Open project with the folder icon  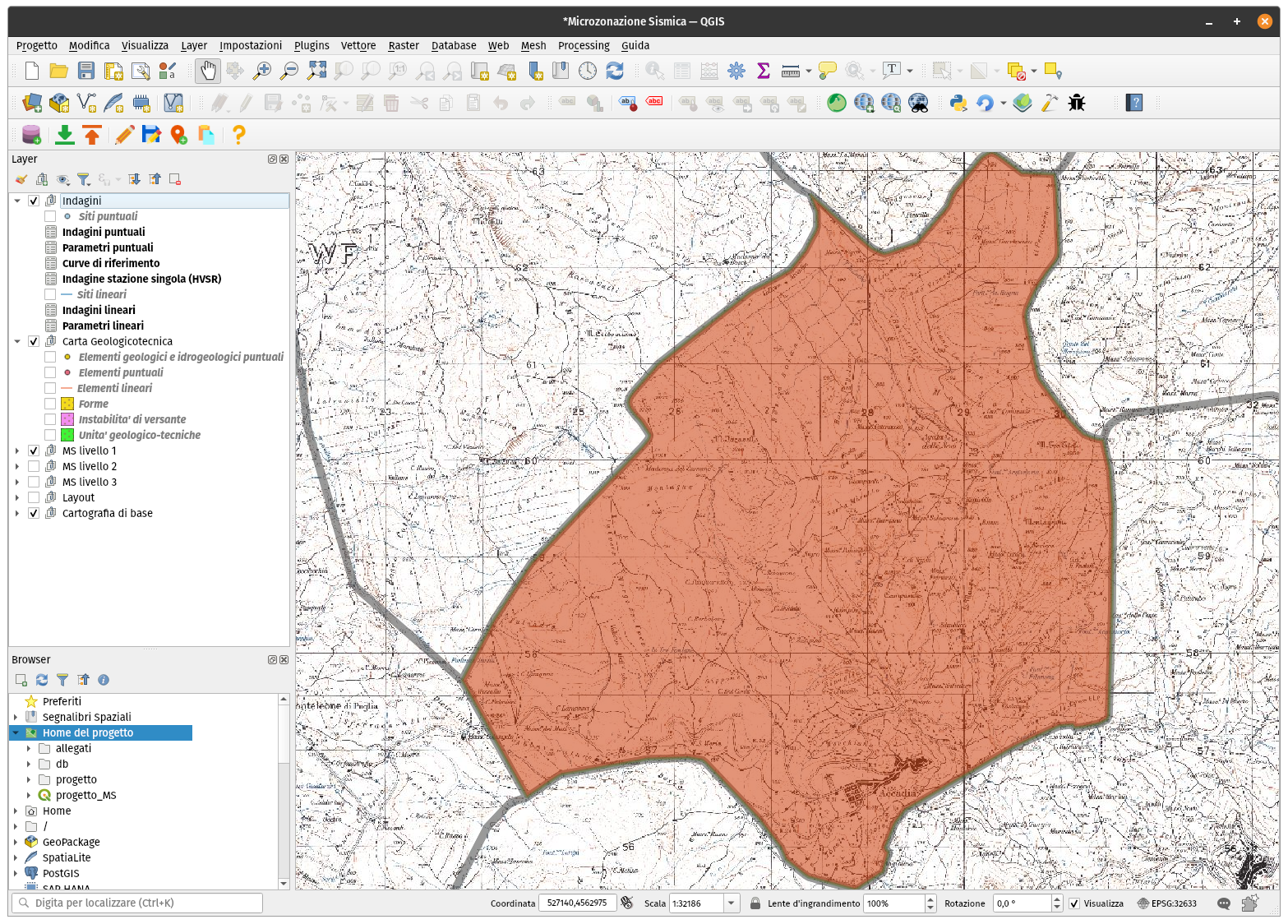58,72
